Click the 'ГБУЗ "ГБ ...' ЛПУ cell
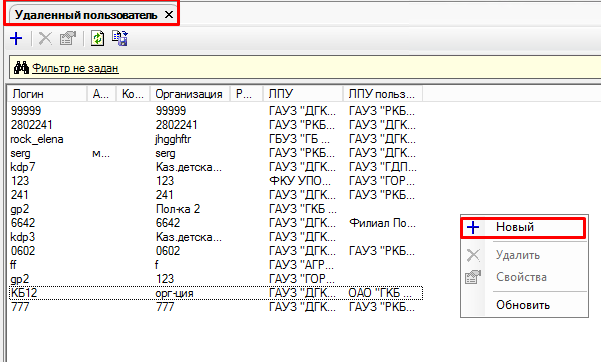Image resolution: width=601 pixels, height=362 pixels. point(299,139)
